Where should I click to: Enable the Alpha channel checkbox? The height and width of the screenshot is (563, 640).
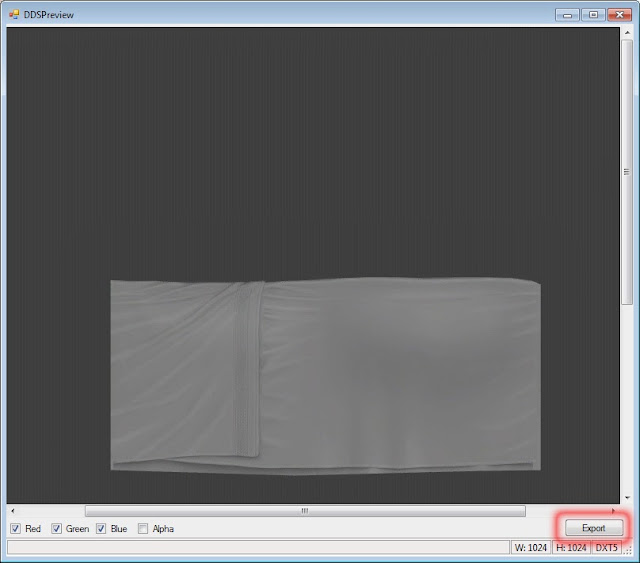143,529
